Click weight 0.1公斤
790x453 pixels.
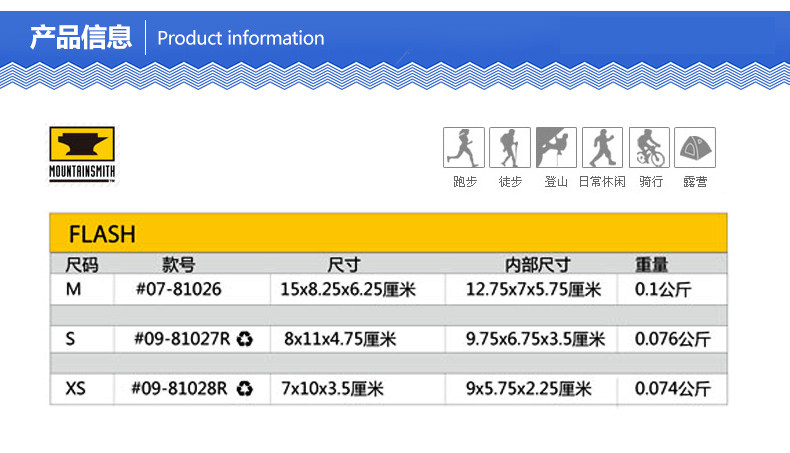pos(663,289)
